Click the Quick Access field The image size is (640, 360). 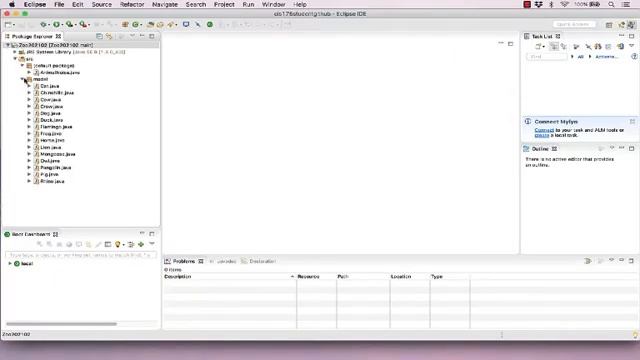click(573, 24)
